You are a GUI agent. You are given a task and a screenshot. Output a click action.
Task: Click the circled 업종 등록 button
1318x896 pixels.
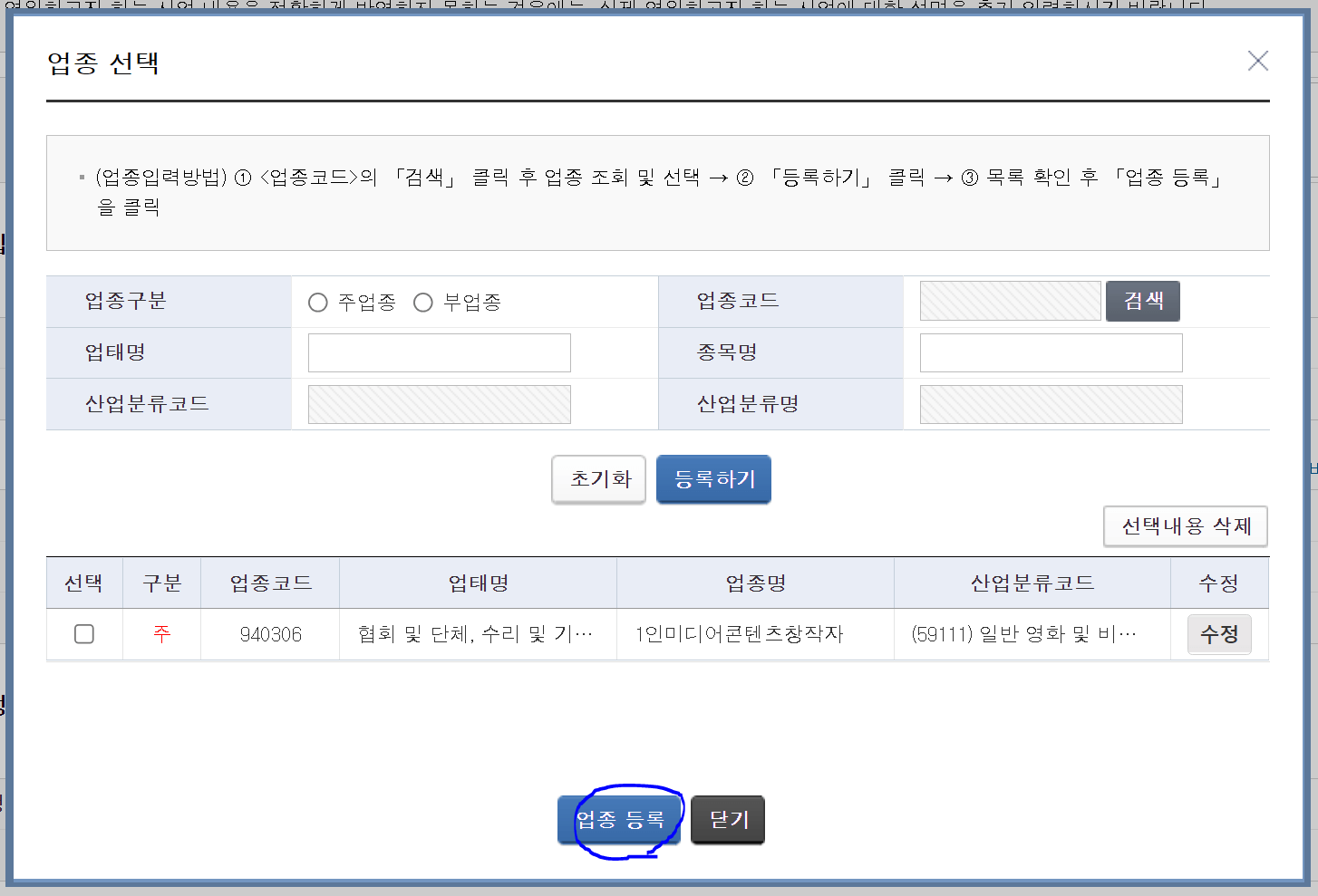click(x=619, y=819)
